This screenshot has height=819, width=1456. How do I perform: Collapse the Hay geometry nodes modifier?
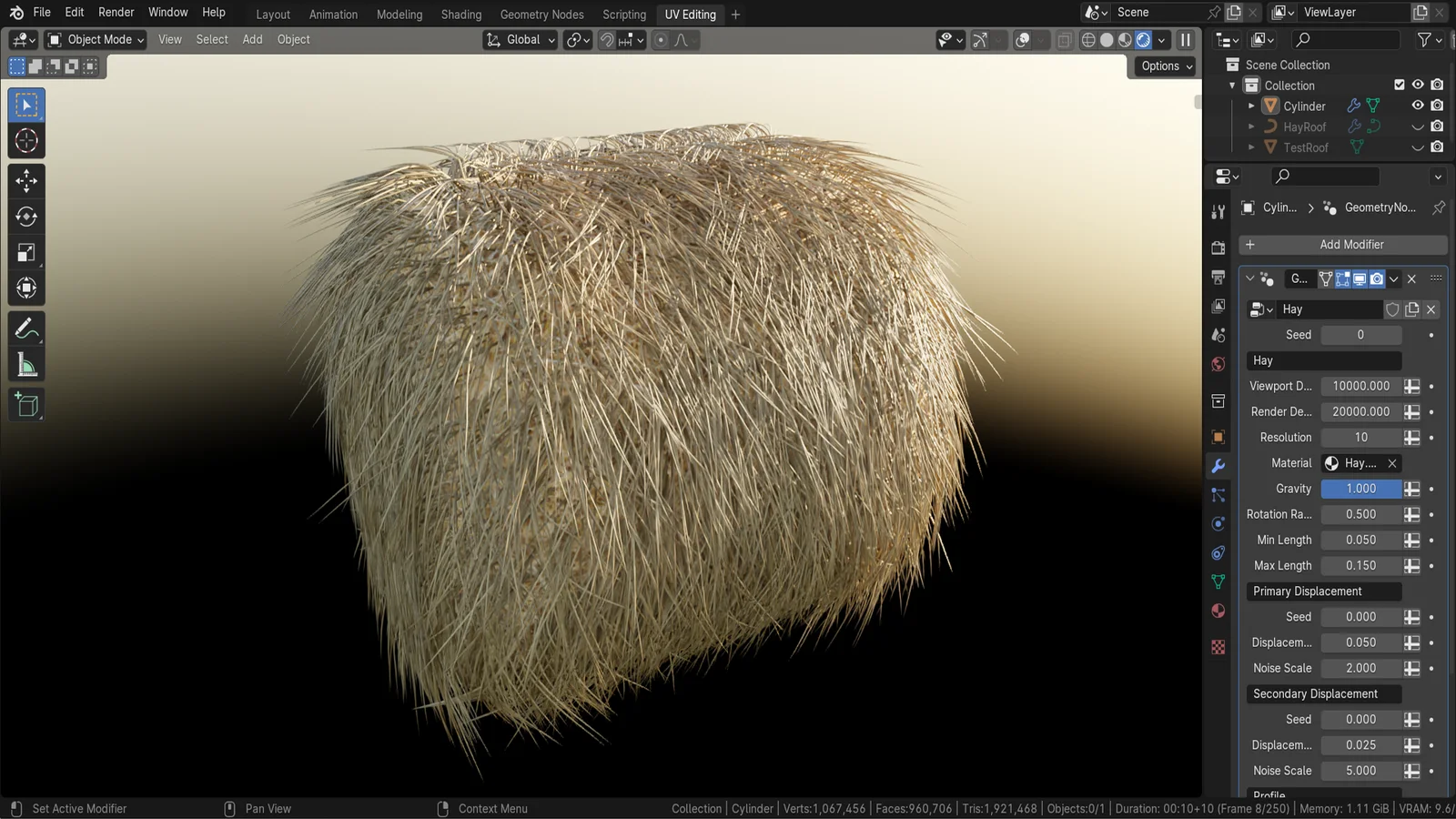pyautogui.click(x=1249, y=278)
